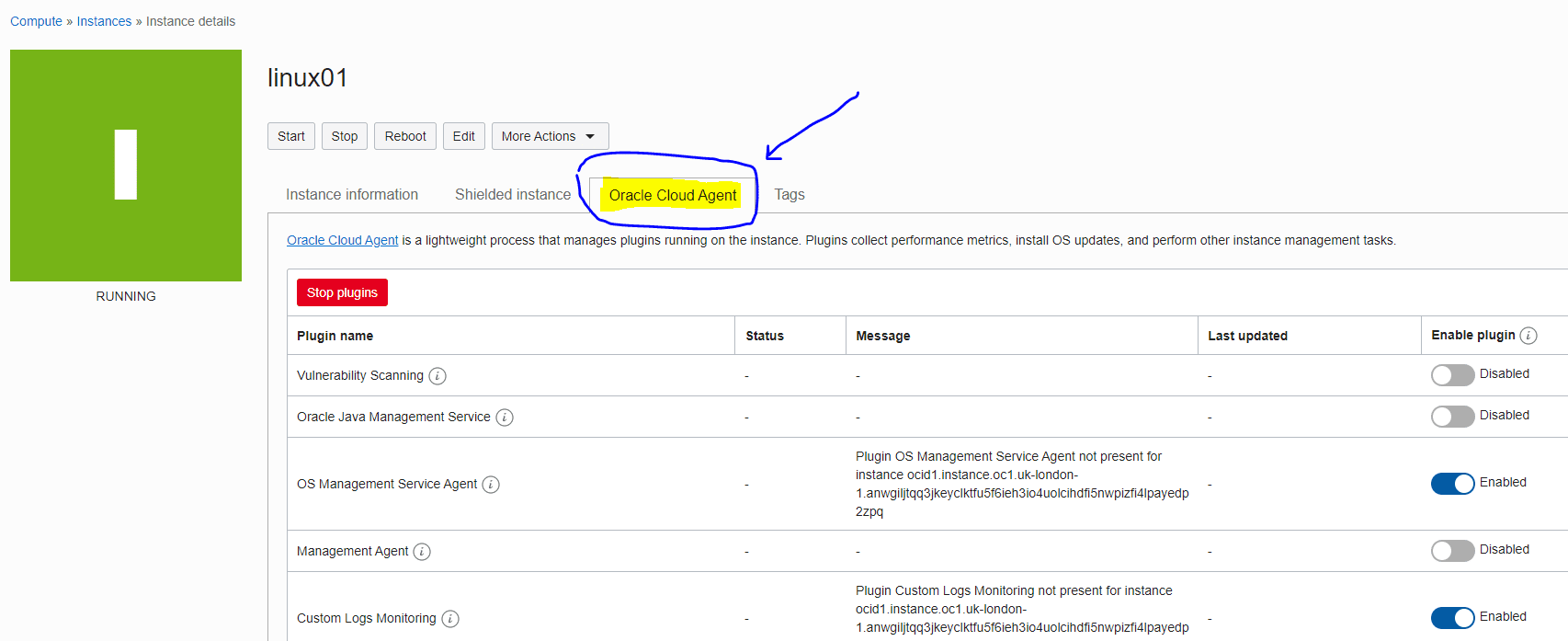Go to Compute in breadcrumb
The height and width of the screenshot is (641, 1568).
(x=36, y=21)
